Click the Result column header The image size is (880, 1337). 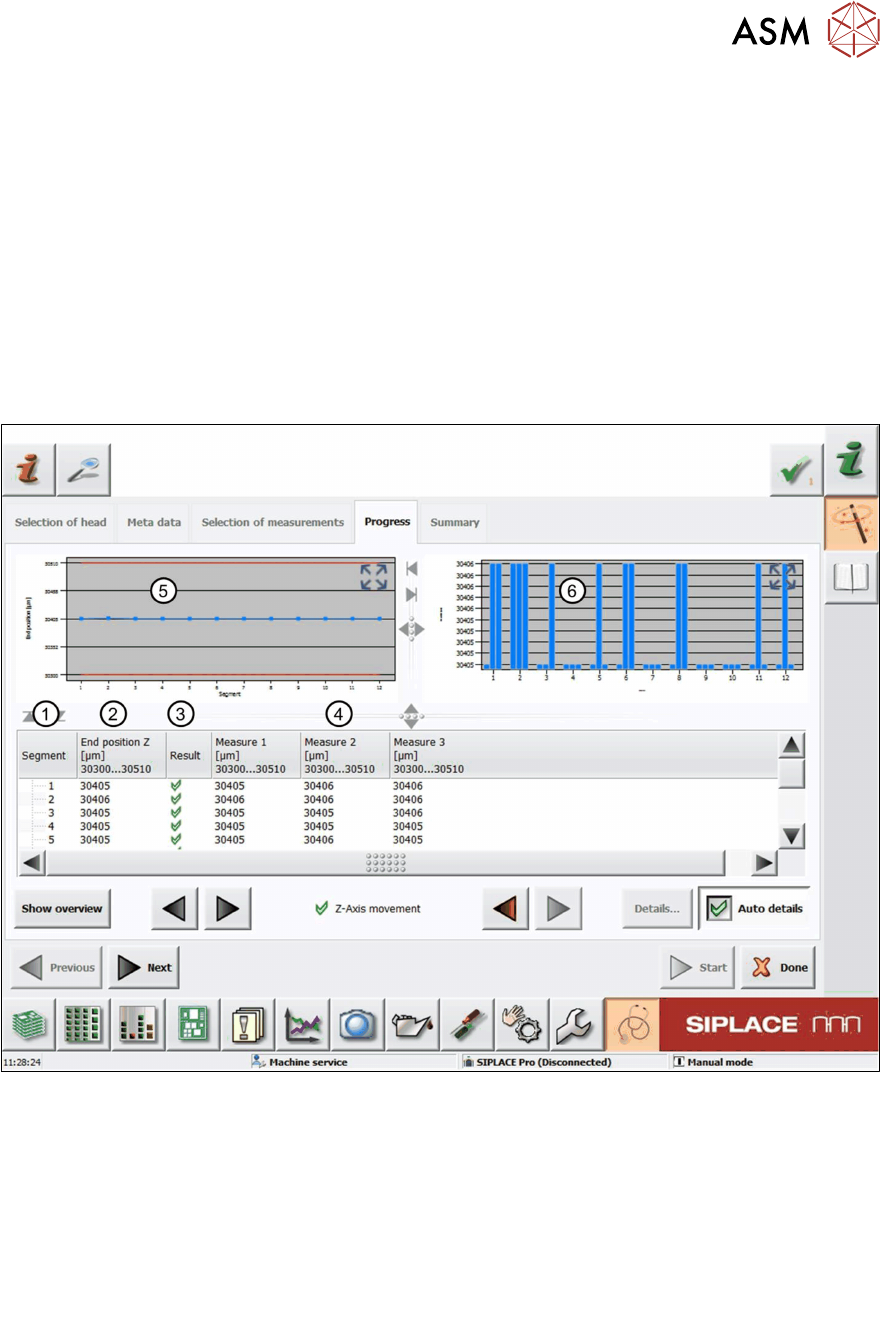[x=188, y=756]
